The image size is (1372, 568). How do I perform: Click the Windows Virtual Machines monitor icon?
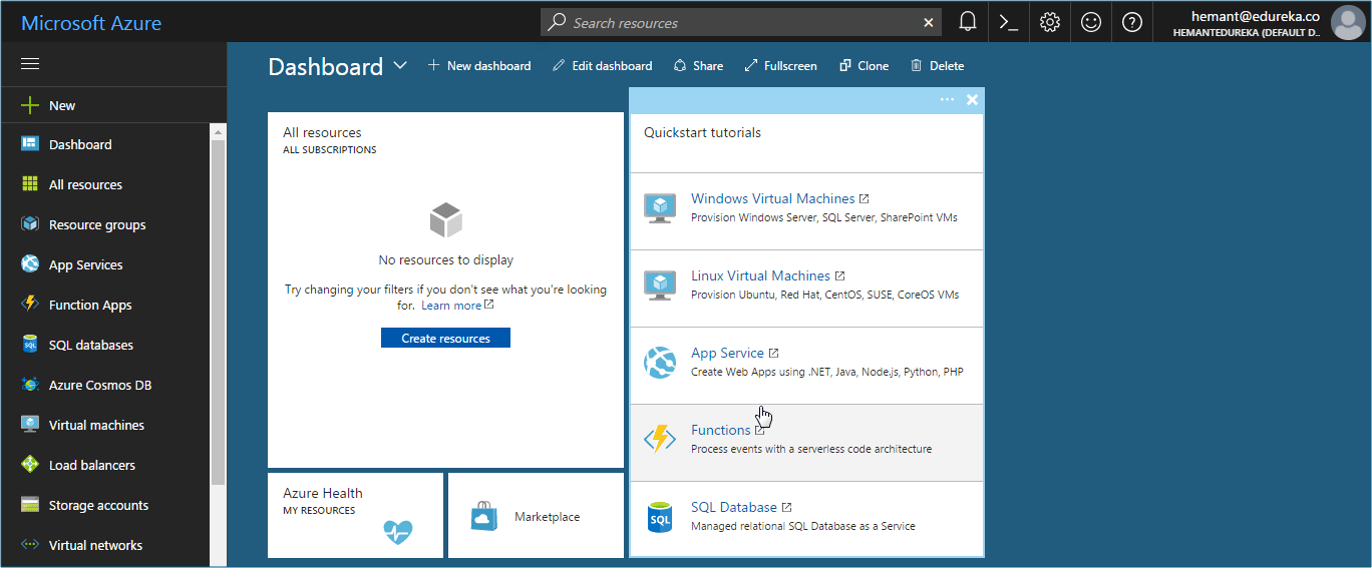(x=660, y=208)
